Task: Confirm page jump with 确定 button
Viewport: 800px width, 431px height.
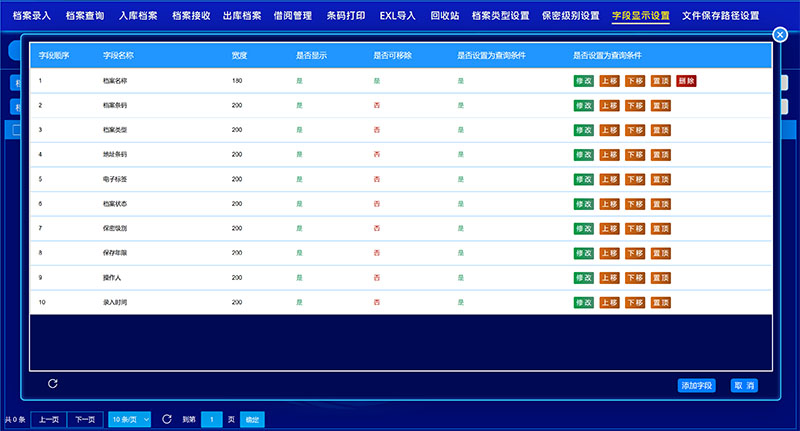Action: click(252, 420)
